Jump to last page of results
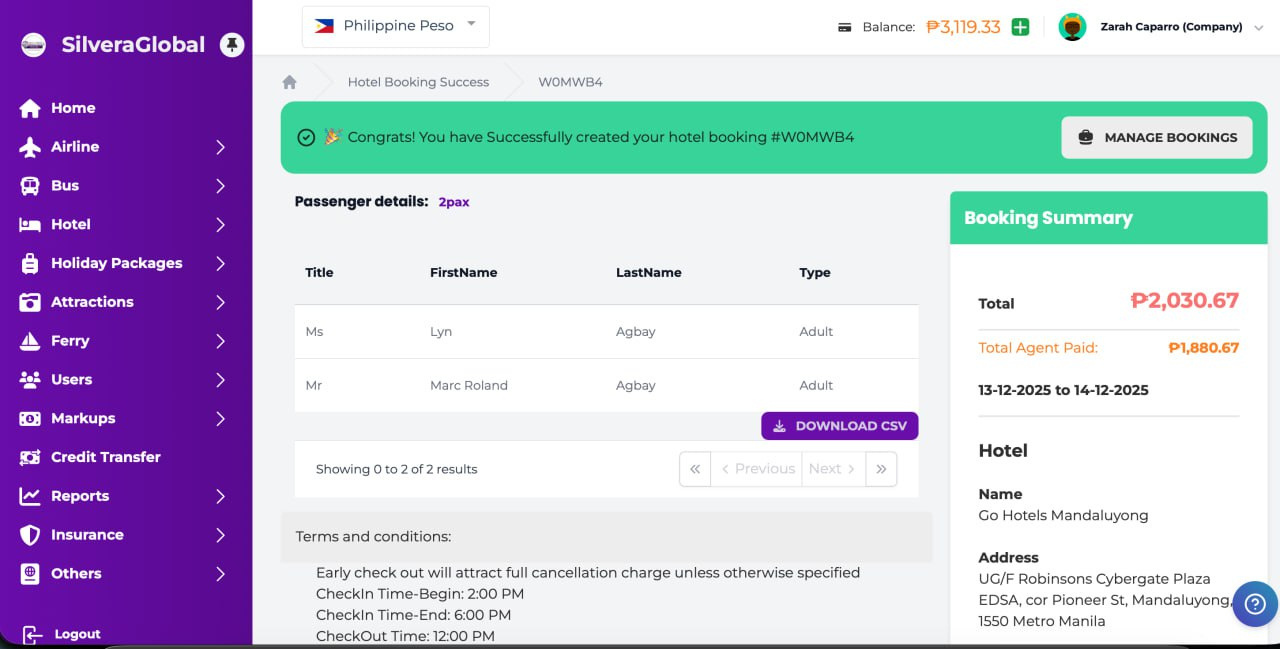This screenshot has height=649, width=1280. pyautogui.click(x=881, y=469)
